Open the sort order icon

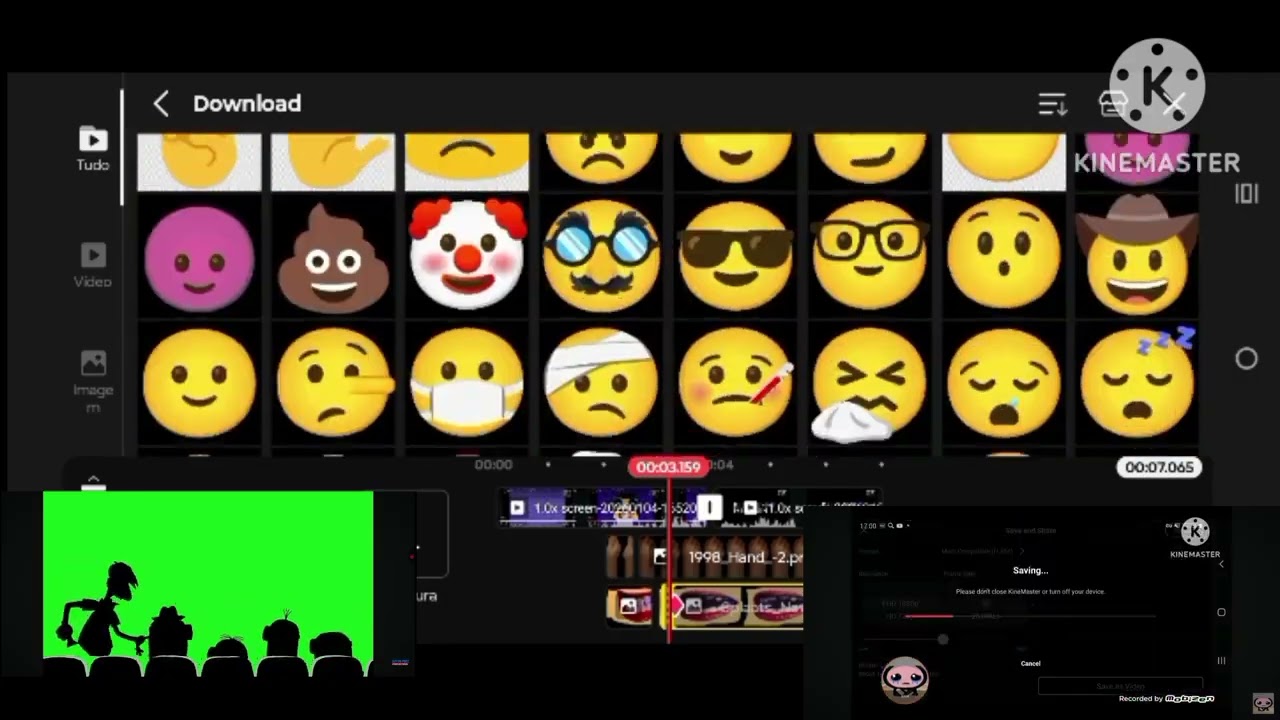(1052, 104)
